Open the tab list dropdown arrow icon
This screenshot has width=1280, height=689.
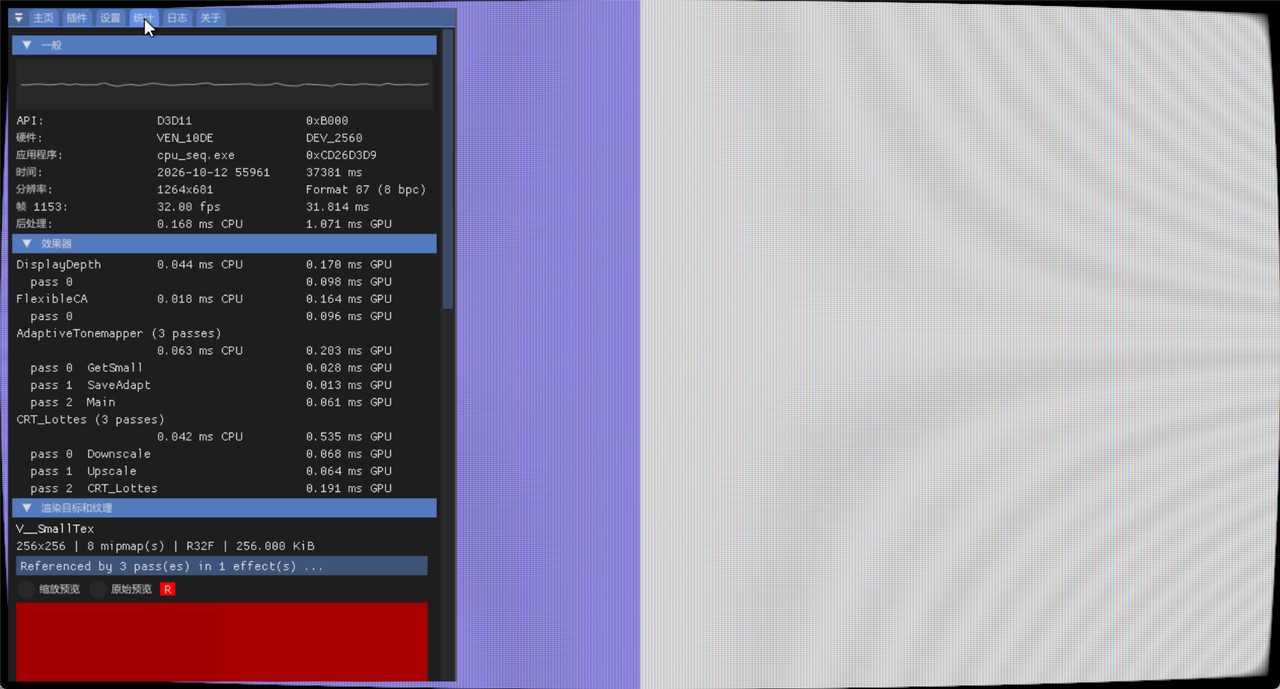pyautogui.click(x=18, y=18)
